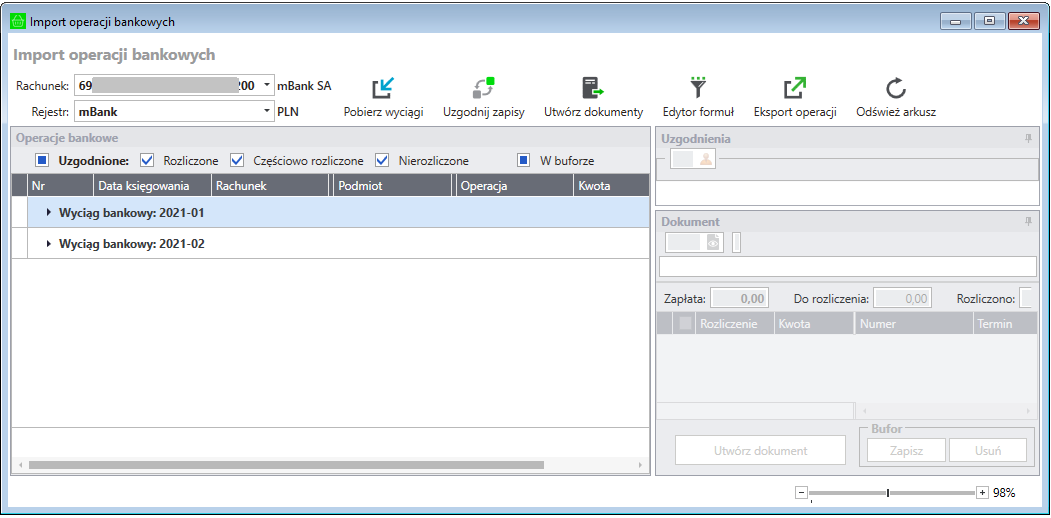The height and width of the screenshot is (518, 1051).
Task: Toggle the Częściowo rozliczone checkbox
Action: tap(237, 160)
